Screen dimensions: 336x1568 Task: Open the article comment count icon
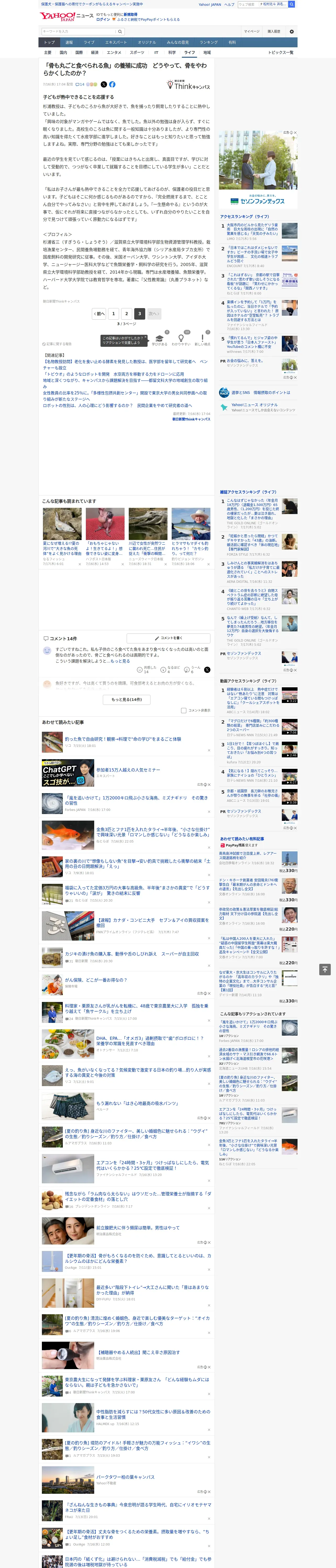[80, 85]
